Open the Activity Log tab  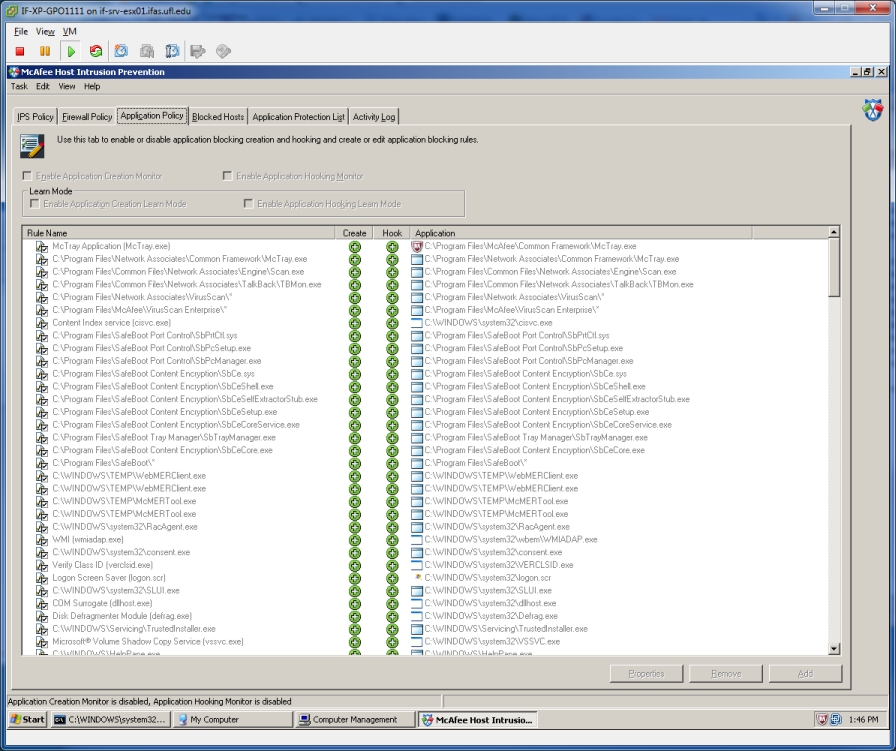coord(374,117)
